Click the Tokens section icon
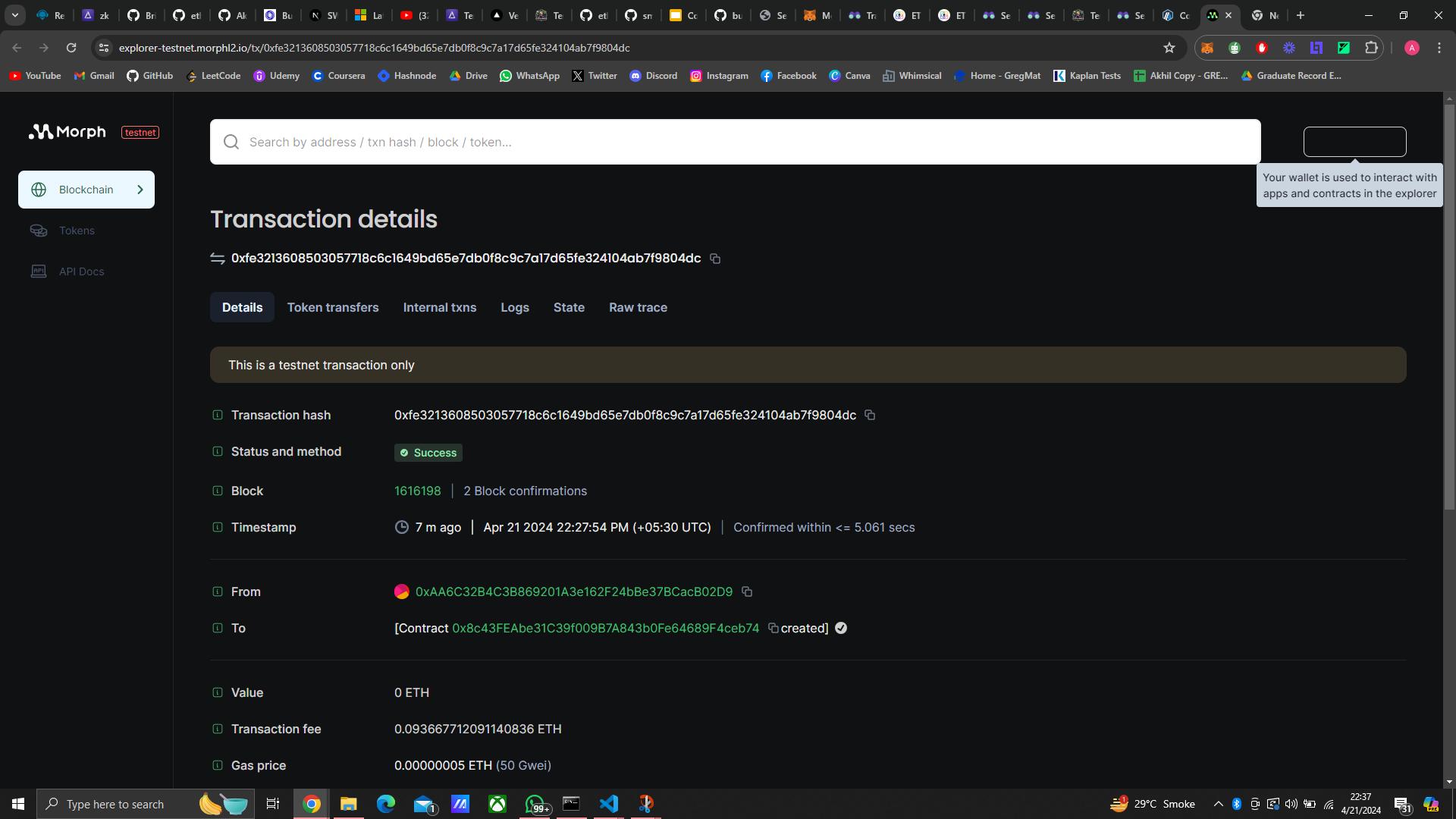 38,229
